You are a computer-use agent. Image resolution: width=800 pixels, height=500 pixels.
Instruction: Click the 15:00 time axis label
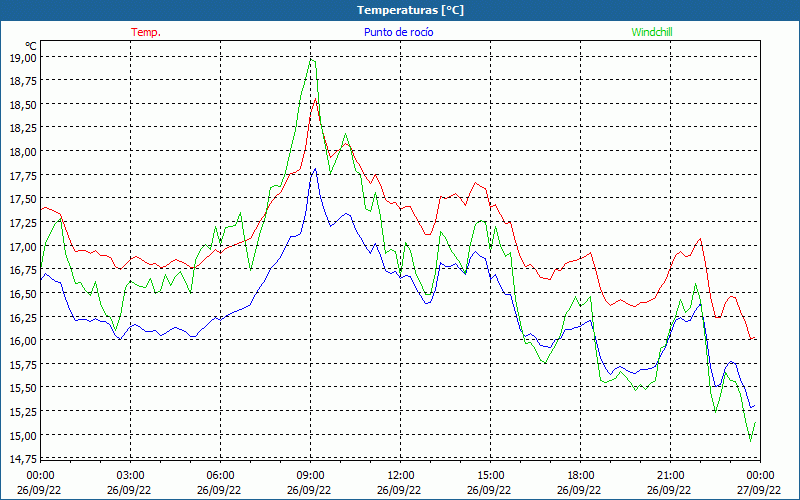point(490,476)
